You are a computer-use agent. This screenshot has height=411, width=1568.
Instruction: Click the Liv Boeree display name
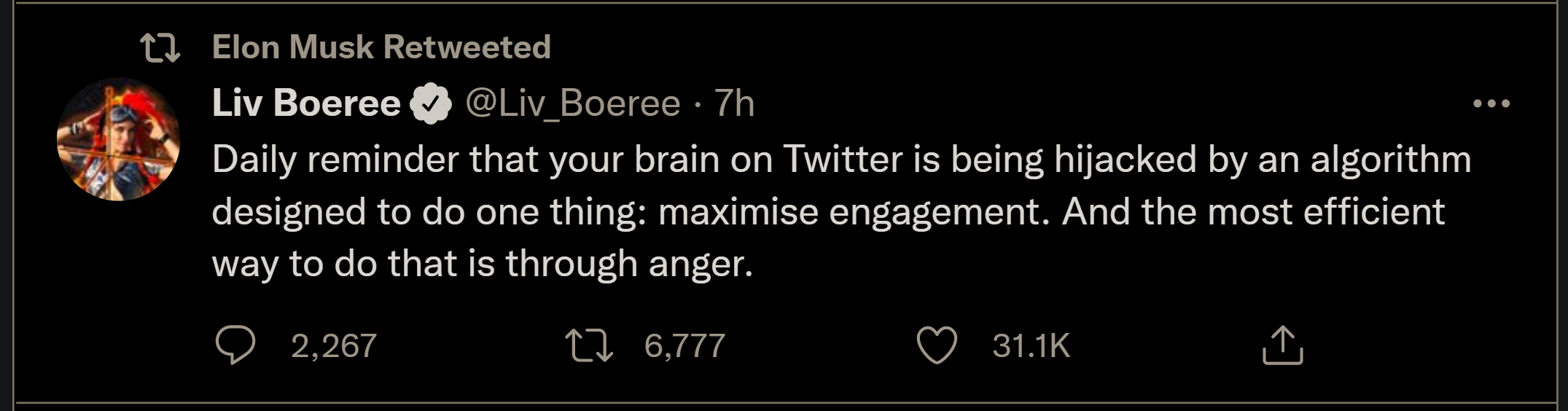click(306, 103)
